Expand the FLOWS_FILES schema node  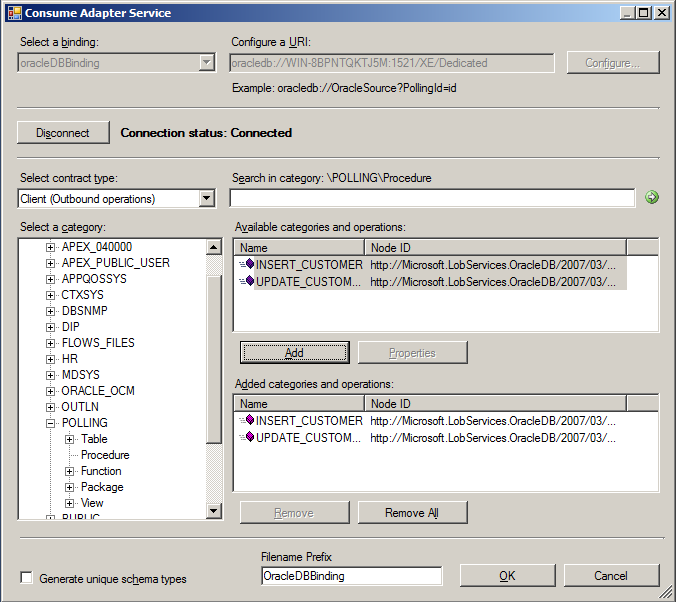pos(50,343)
